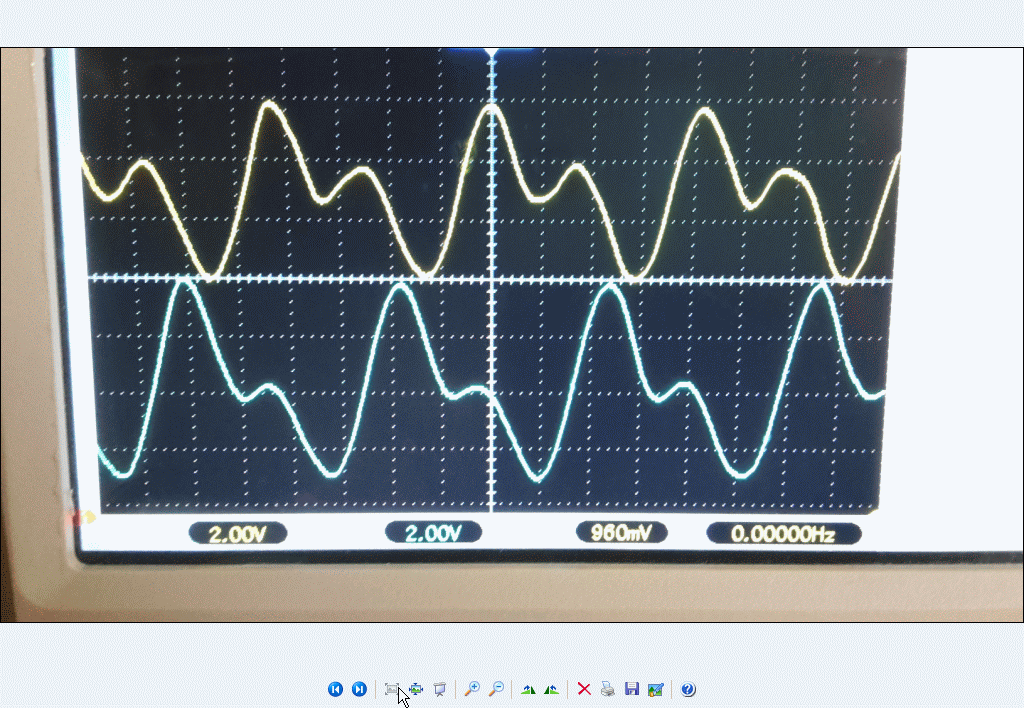This screenshot has height=708, width=1024.
Task: Go to the previous image
Action: [335, 689]
